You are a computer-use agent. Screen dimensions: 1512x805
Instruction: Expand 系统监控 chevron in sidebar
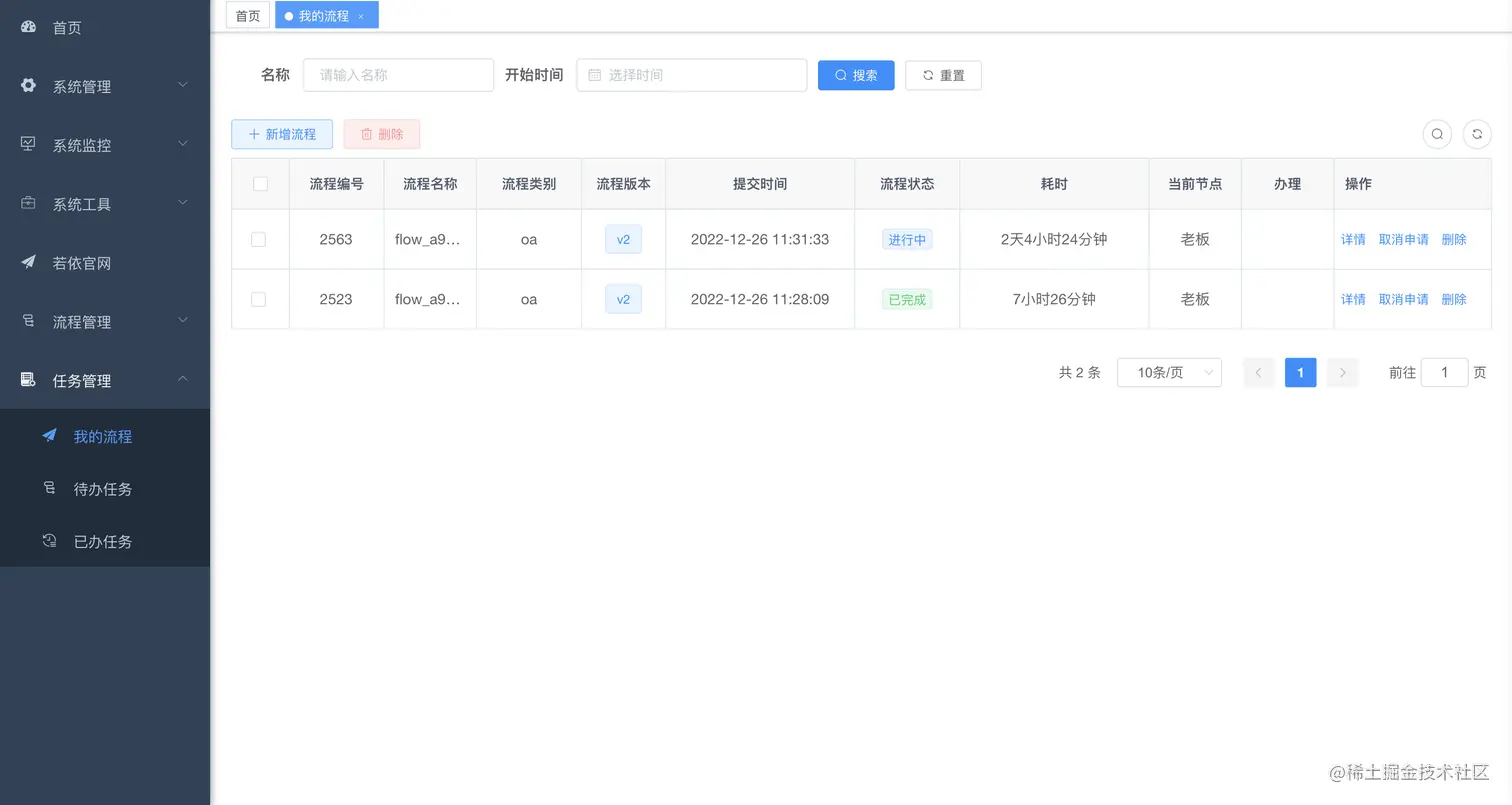click(183, 144)
